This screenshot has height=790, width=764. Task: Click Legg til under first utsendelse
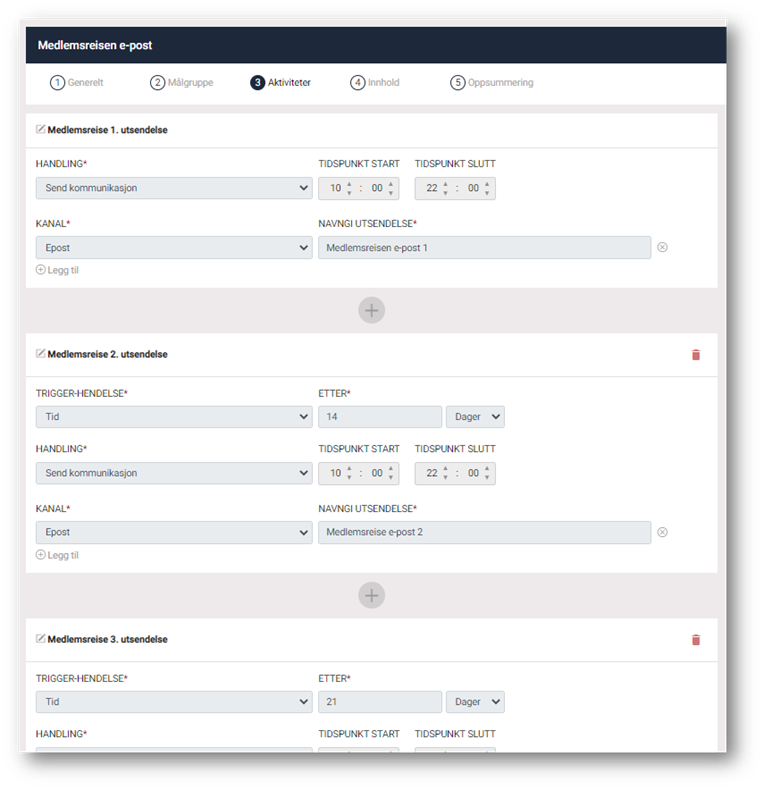coord(57,270)
